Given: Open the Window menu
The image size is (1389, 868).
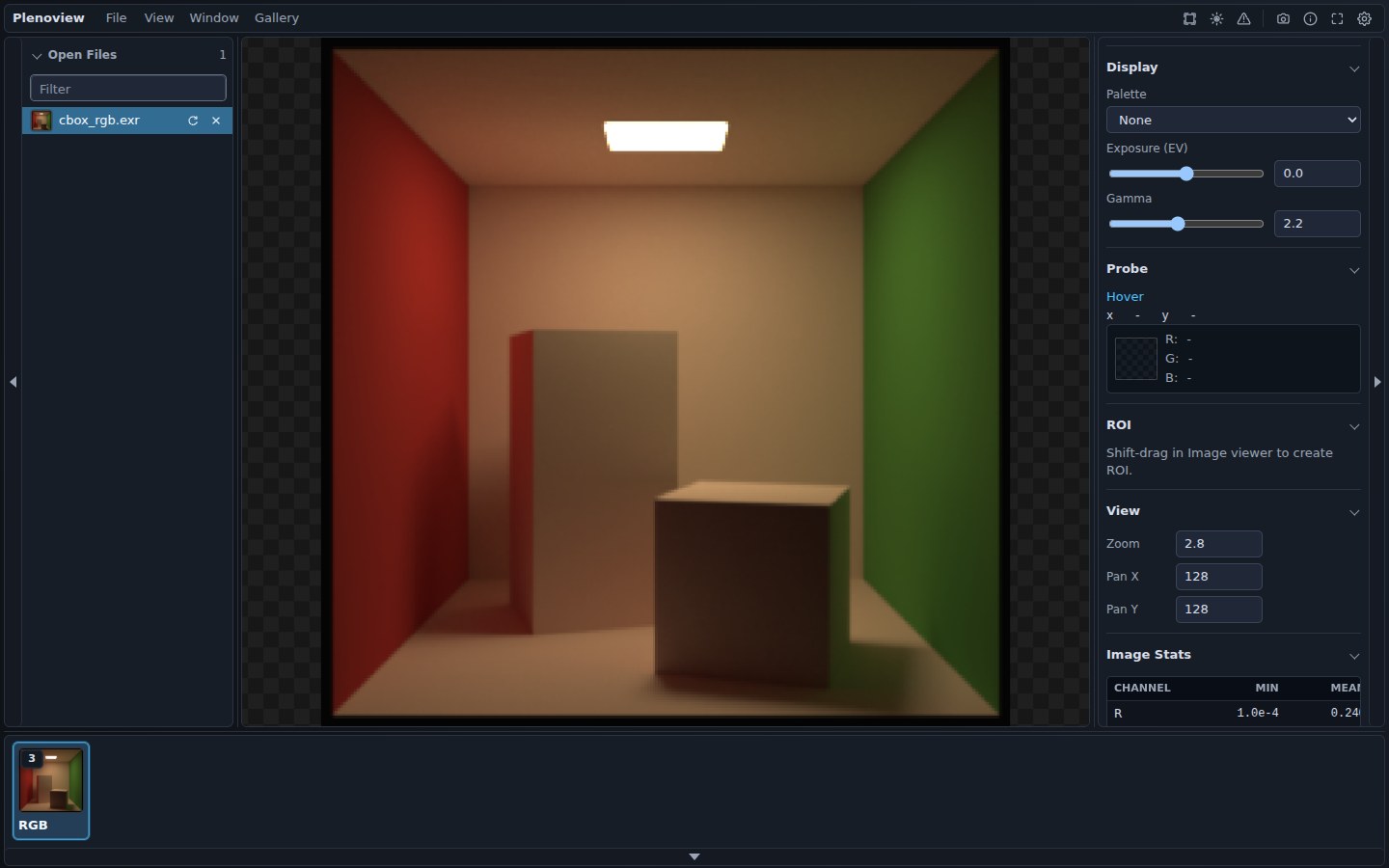Looking at the screenshot, I should coord(214,18).
